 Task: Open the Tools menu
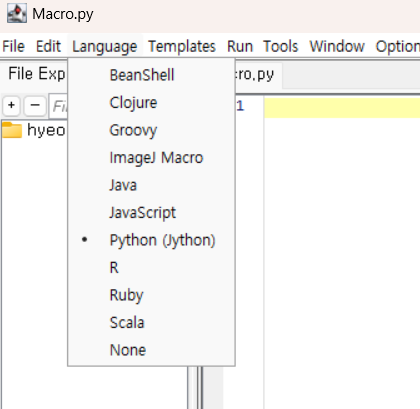pyautogui.click(x=281, y=46)
